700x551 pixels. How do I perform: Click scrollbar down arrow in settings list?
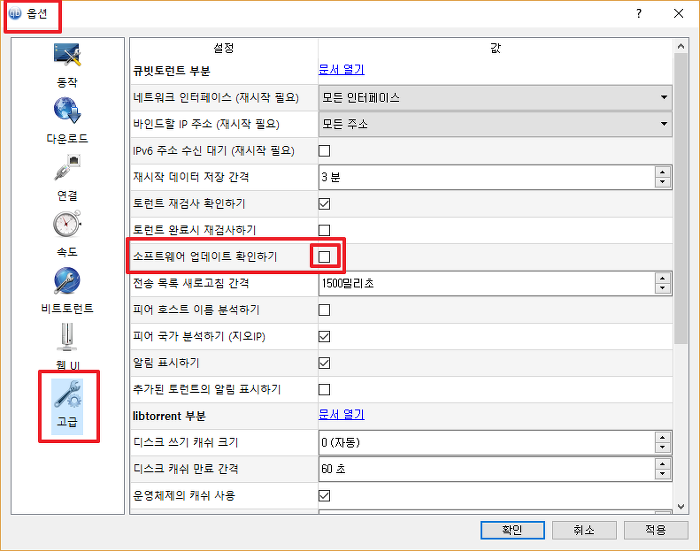680,506
